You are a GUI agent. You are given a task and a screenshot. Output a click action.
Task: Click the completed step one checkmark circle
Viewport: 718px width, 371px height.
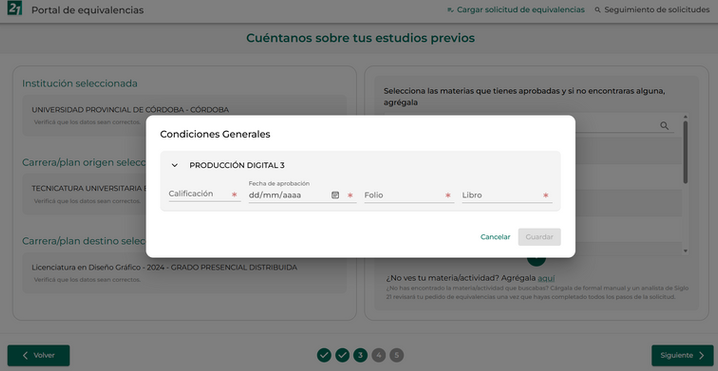(x=324, y=355)
